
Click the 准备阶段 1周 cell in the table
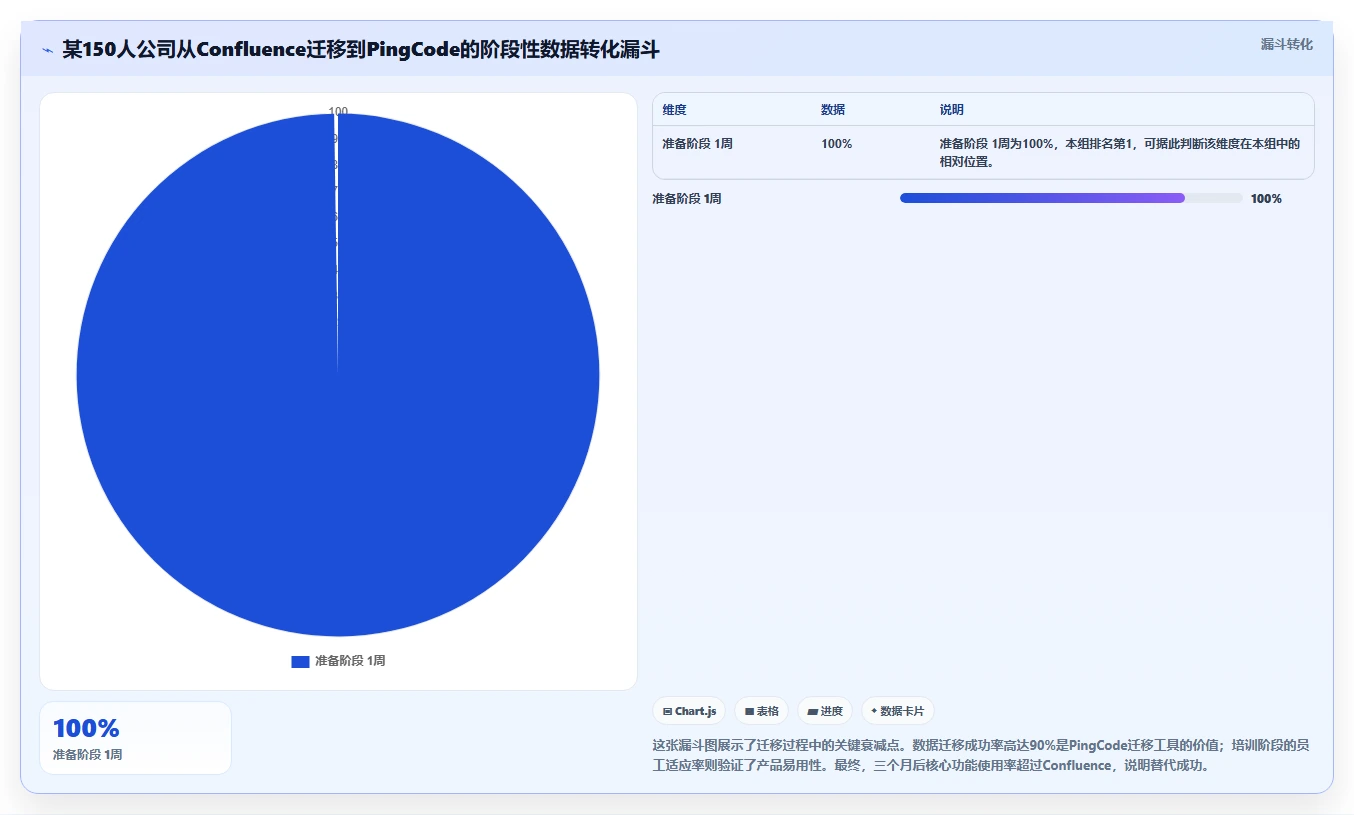click(697, 144)
